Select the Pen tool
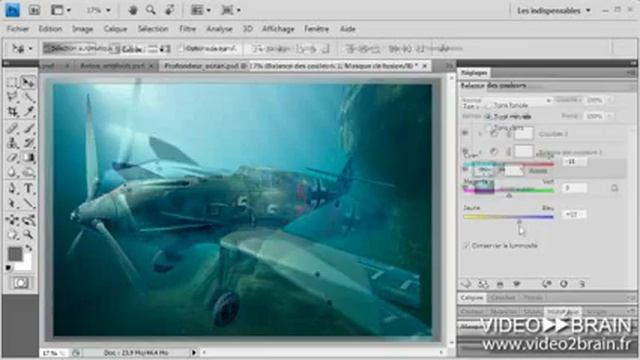Image resolution: width=640 pixels, height=360 pixels. point(12,188)
